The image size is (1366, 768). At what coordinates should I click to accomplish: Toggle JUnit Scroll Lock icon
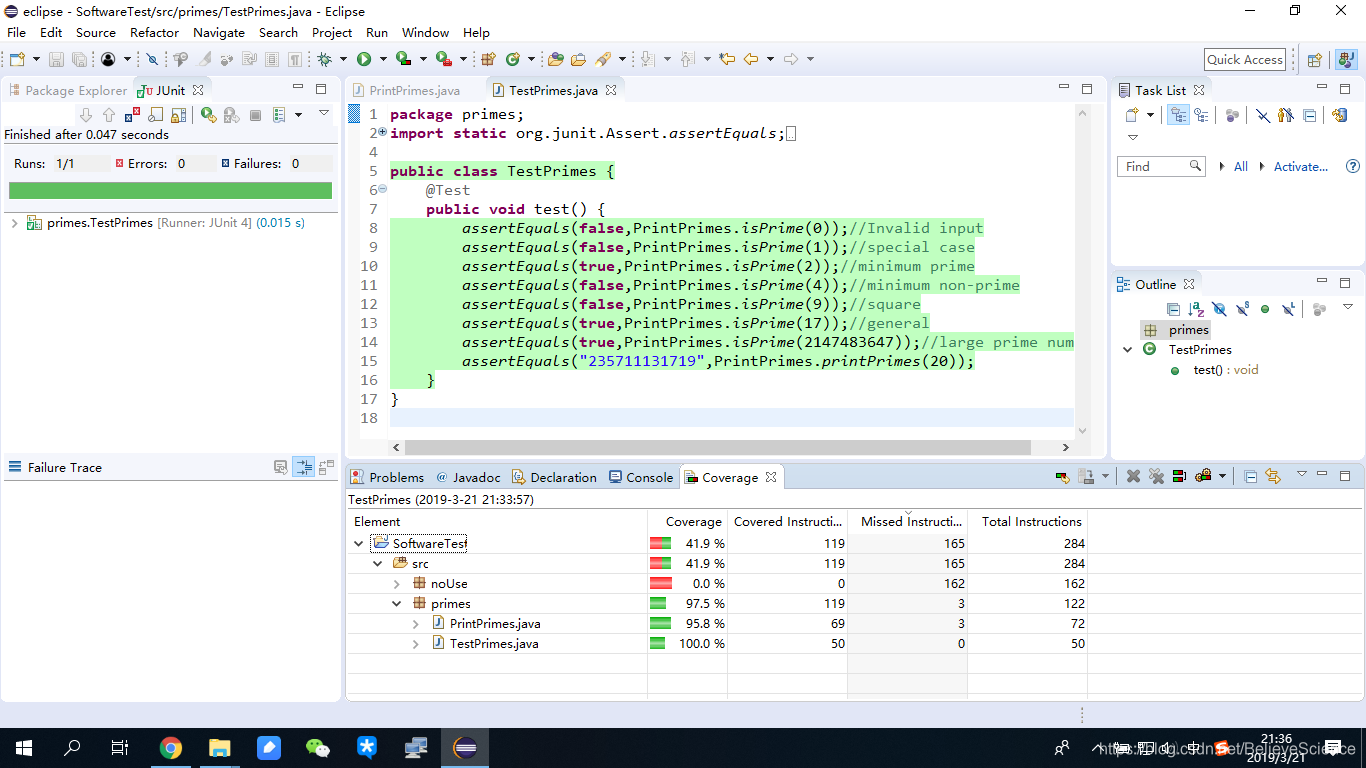tap(179, 115)
